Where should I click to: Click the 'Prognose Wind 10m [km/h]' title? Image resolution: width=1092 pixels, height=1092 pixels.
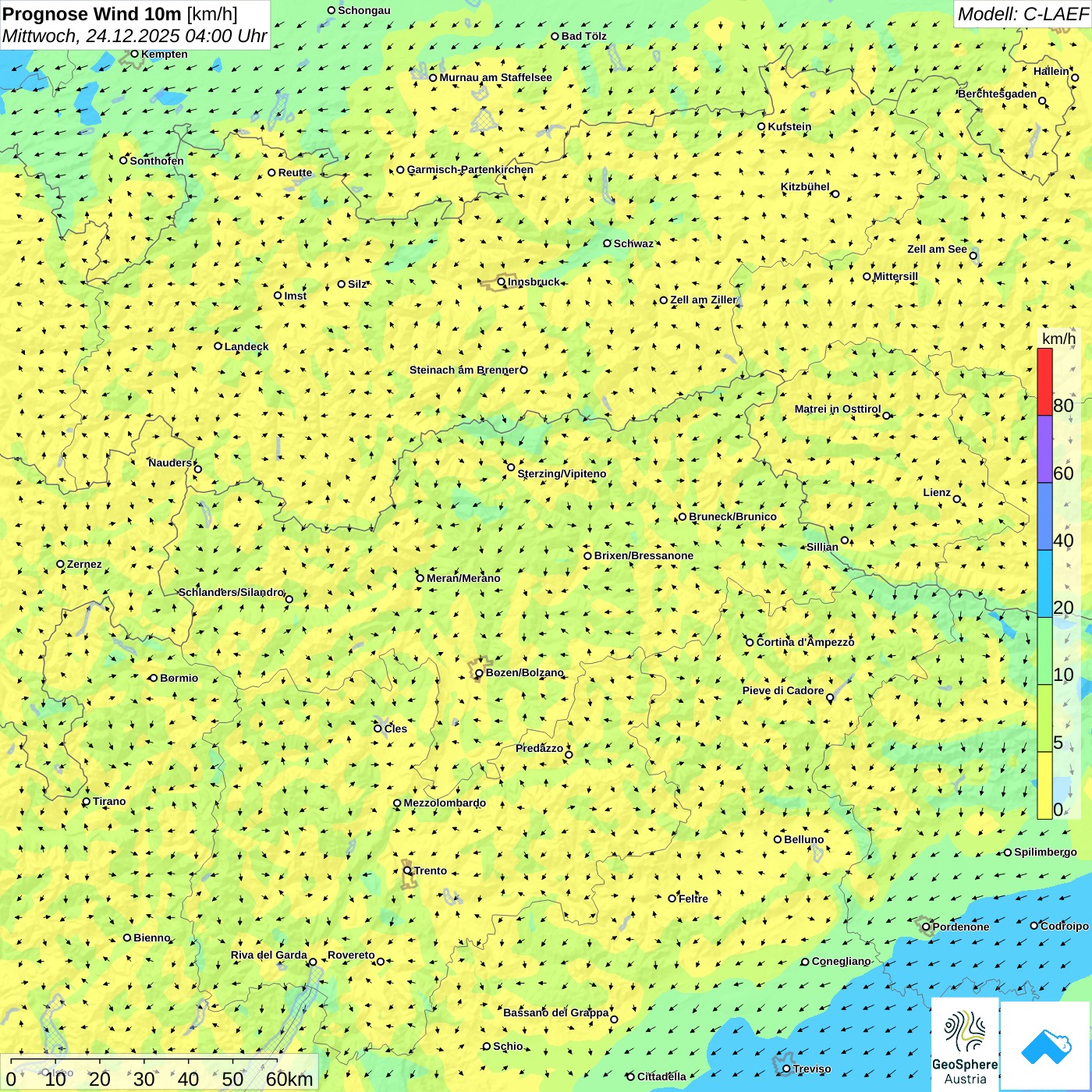coord(120,13)
